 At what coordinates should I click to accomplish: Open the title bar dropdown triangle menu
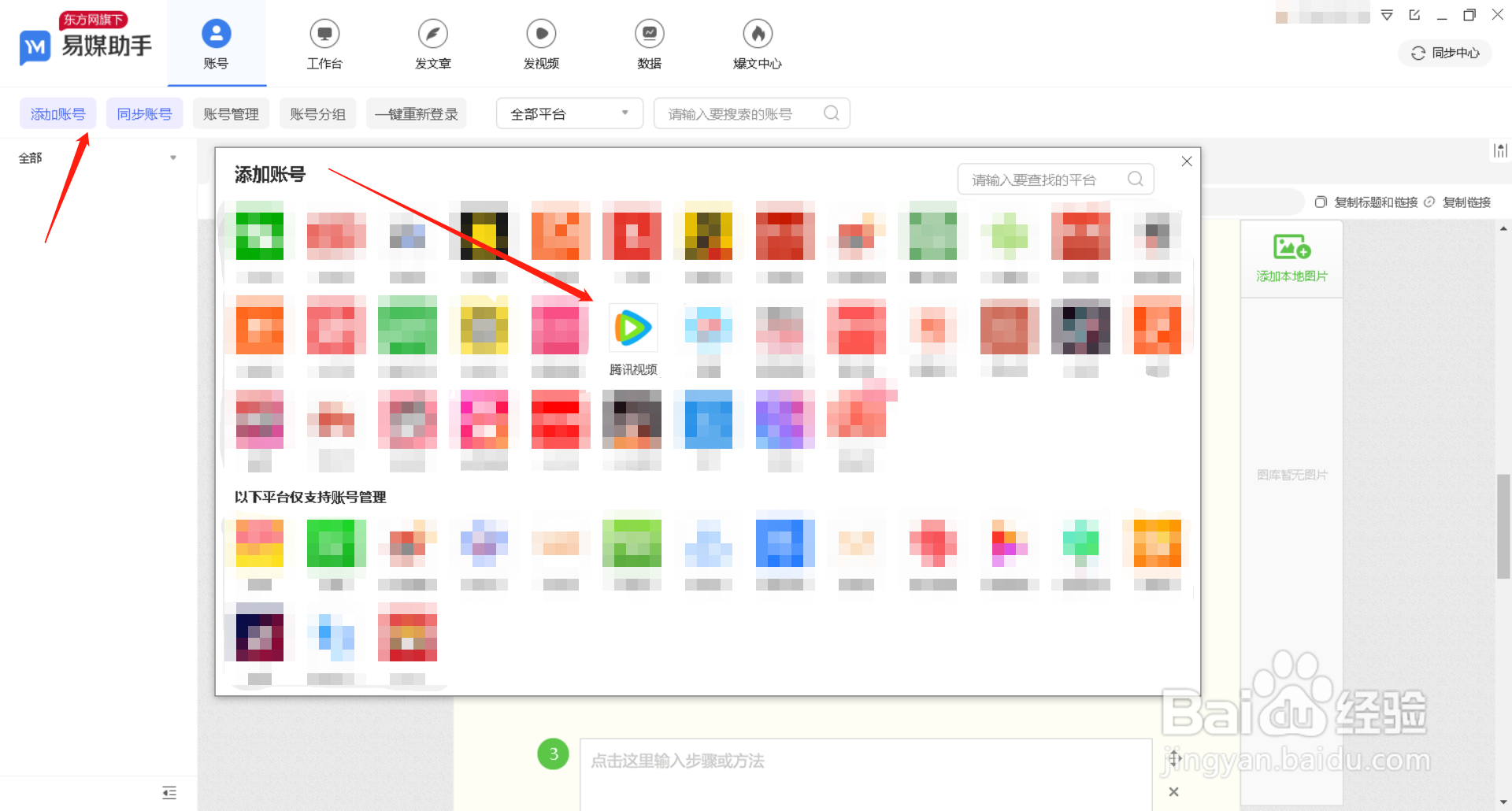point(1388,15)
